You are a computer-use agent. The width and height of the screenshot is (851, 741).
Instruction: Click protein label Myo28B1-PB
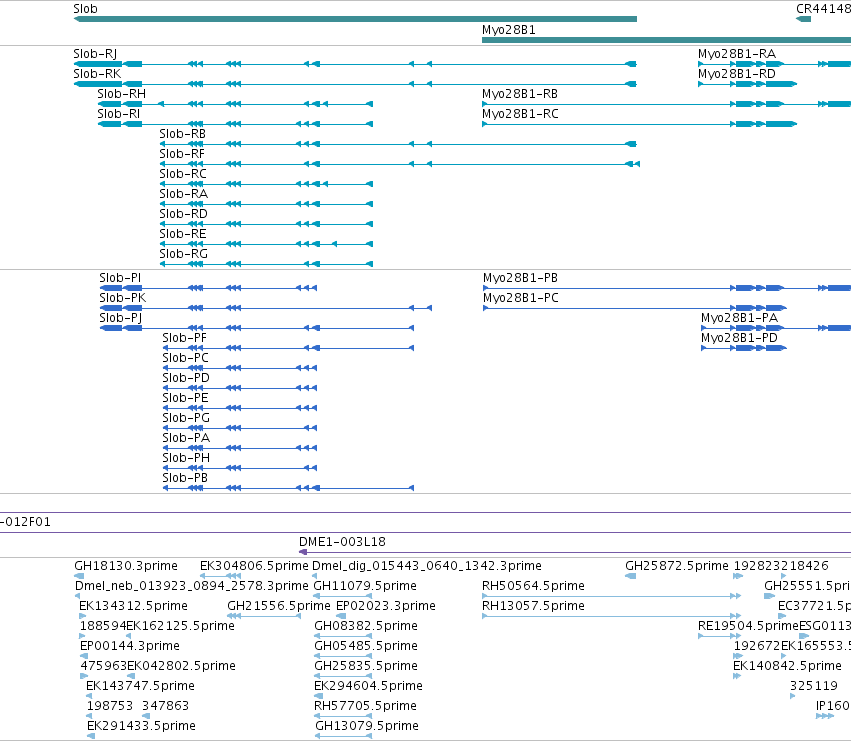click(x=520, y=278)
